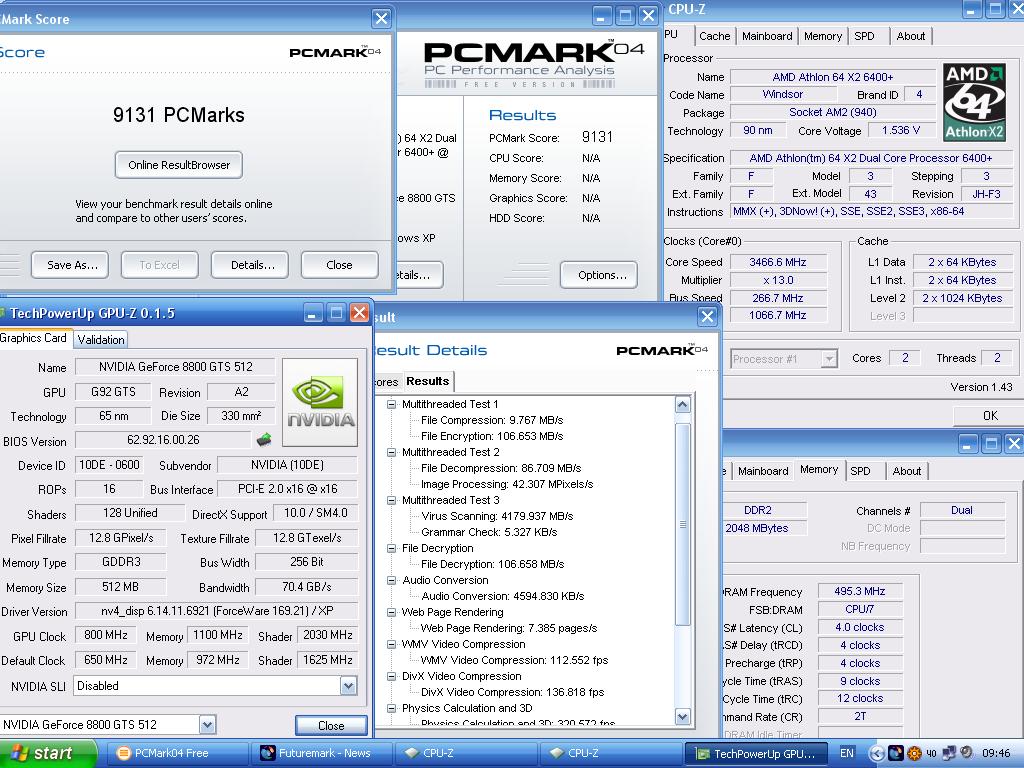Click the Core Speed value 3466.6 MHz
The image size is (1024, 768).
(778, 263)
